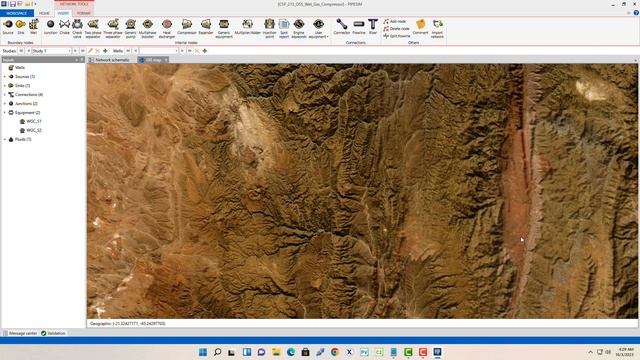Screen dimensions: 640x360
Task: Open Windows taskbar Search
Action: click(x=217, y=352)
